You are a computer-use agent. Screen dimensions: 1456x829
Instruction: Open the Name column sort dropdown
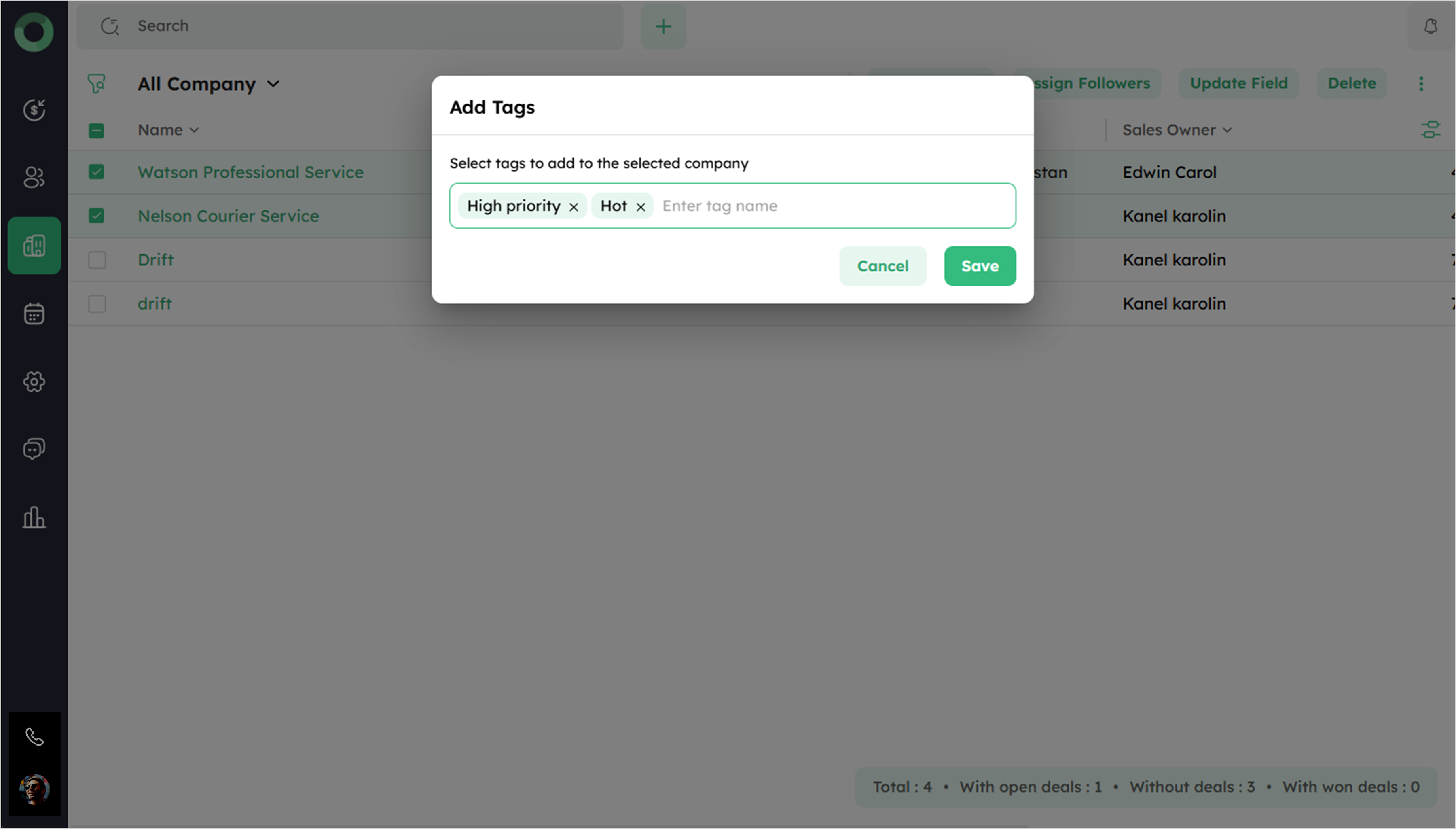point(194,130)
